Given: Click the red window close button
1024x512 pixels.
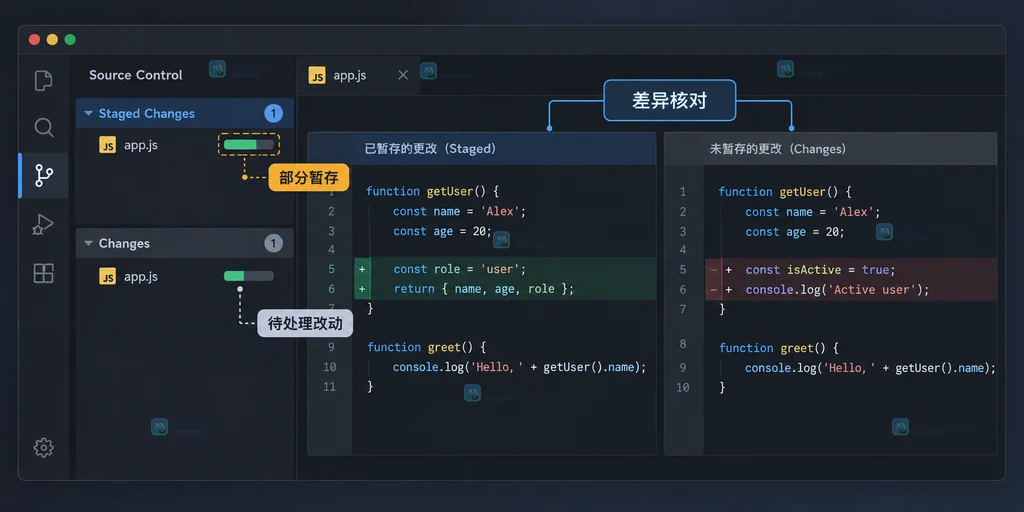Looking at the screenshot, I should pyautogui.click(x=35, y=40).
